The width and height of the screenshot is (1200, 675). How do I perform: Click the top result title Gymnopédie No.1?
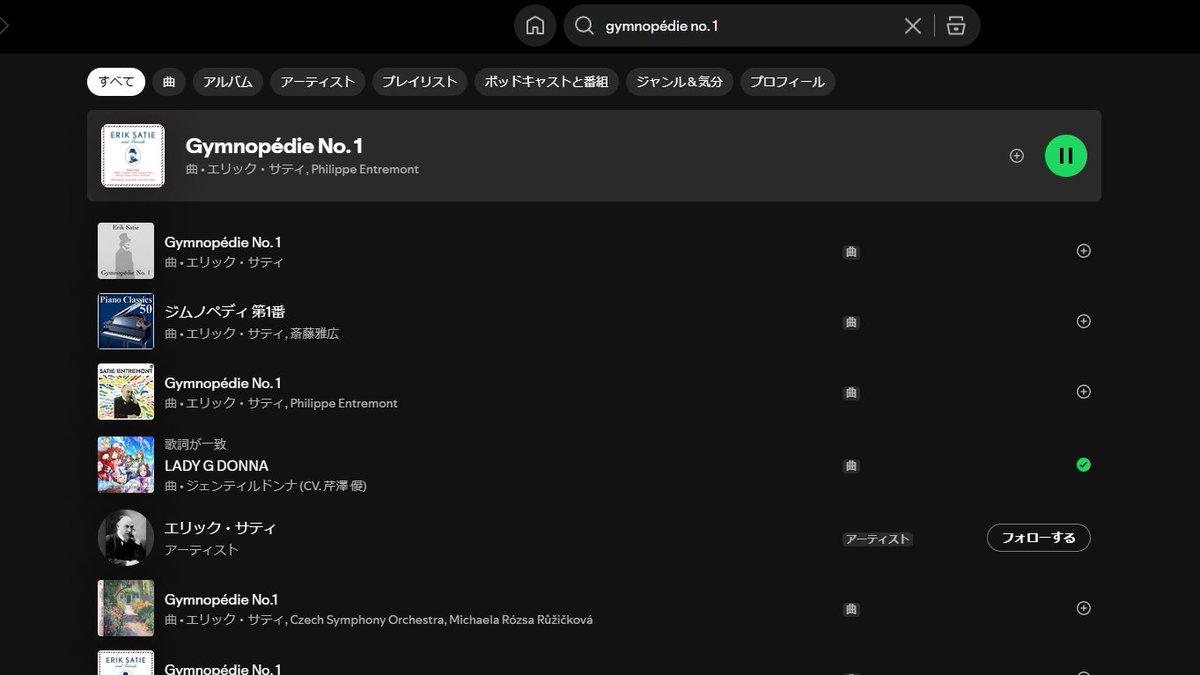[274, 146]
